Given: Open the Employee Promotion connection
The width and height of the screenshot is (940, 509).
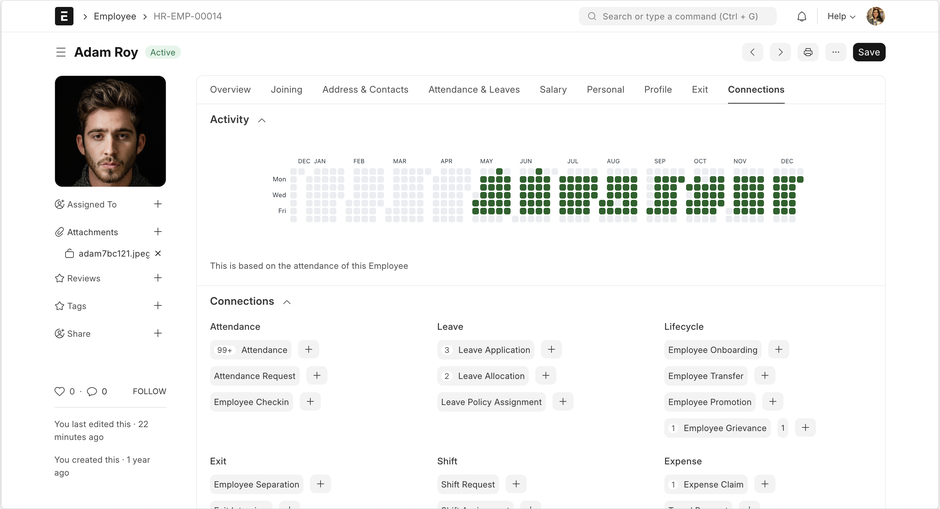Looking at the screenshot, I should [710, 402].
